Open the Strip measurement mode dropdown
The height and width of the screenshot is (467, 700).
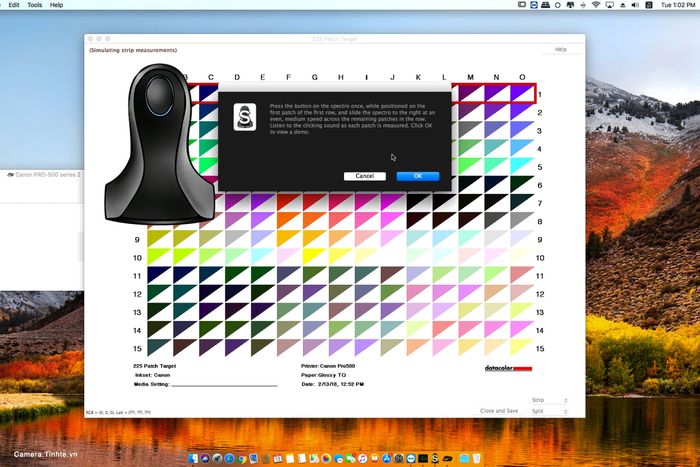coord(549,400)
